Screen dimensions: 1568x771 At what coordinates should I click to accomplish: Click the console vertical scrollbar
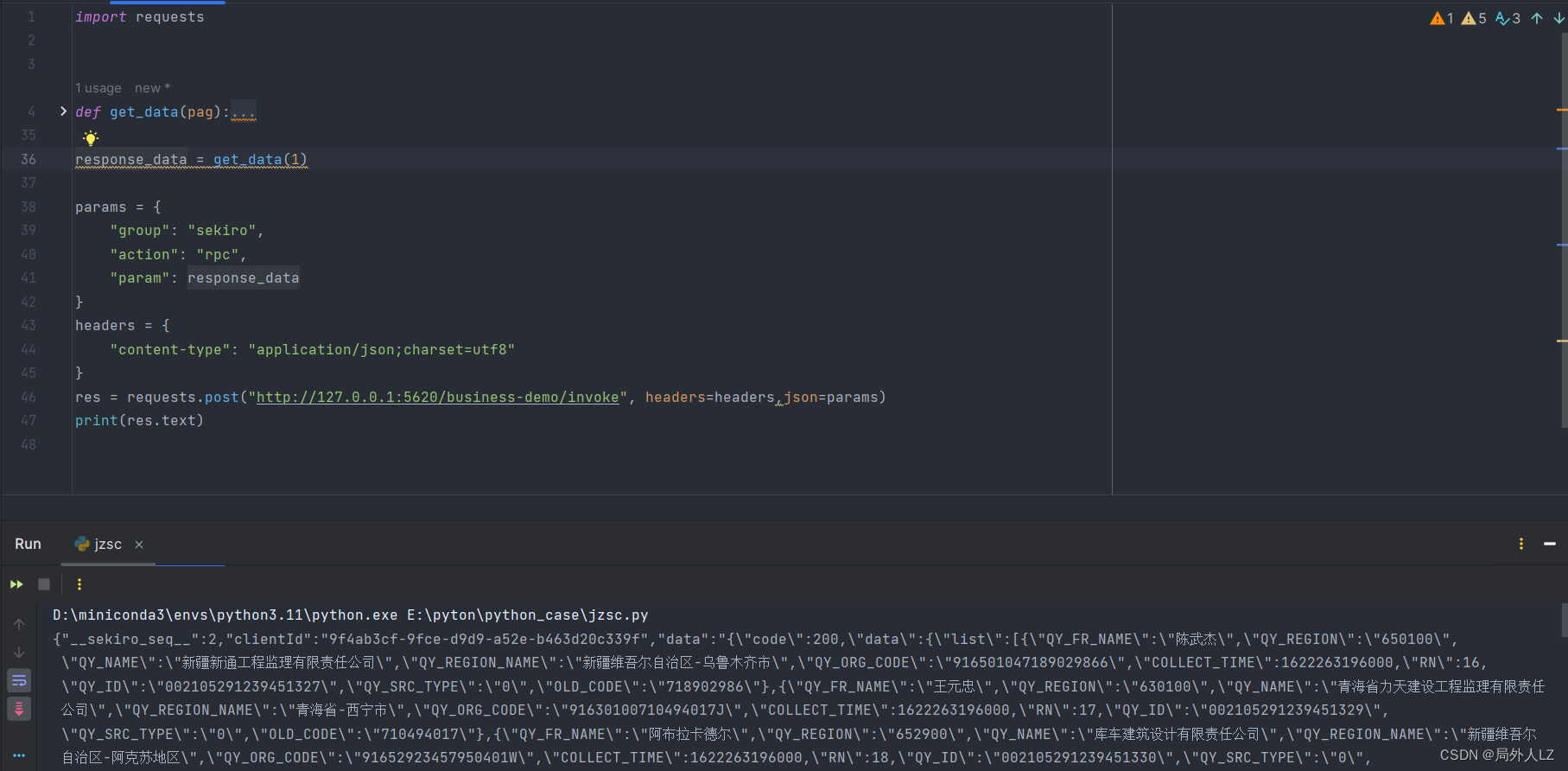pos(1564,620)
